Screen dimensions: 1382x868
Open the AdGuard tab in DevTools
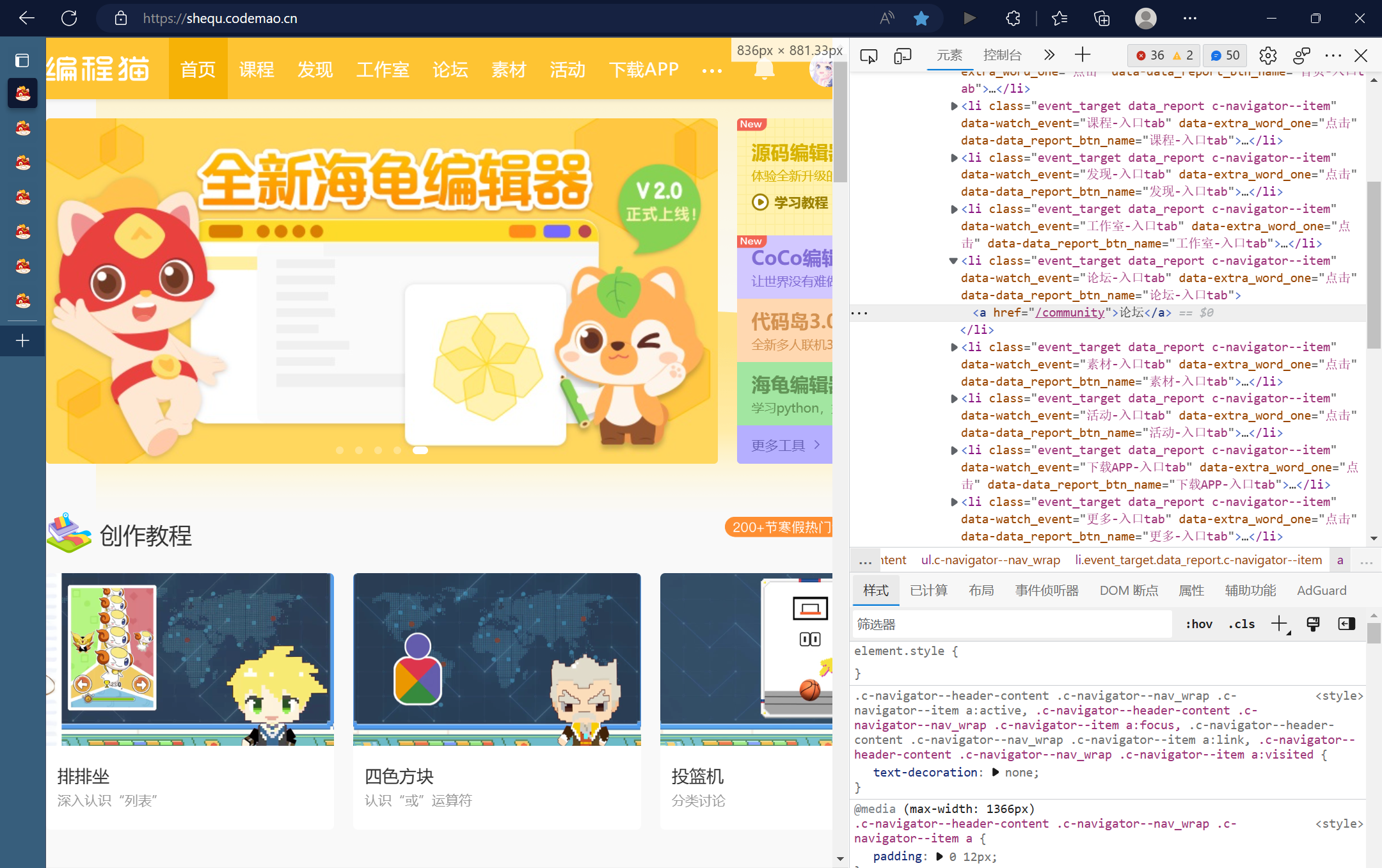1321,590
